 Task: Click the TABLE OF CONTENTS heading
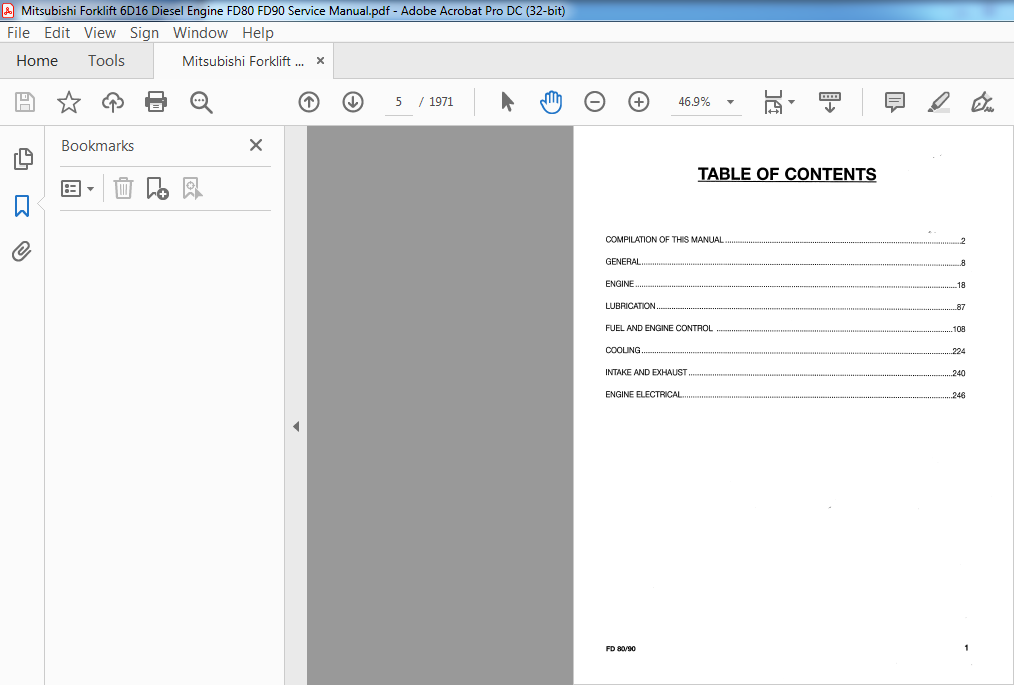coord(786,174)
